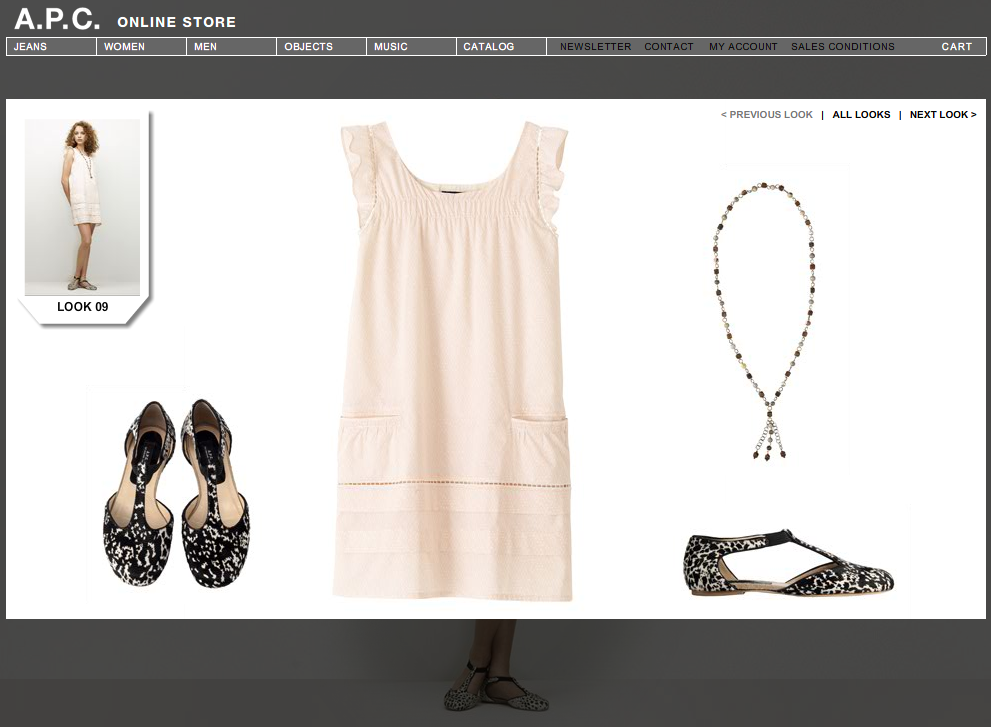Screen dimensions: 991x727
Task: Select the pale pink ruffled dress
Action: (453, 361)
